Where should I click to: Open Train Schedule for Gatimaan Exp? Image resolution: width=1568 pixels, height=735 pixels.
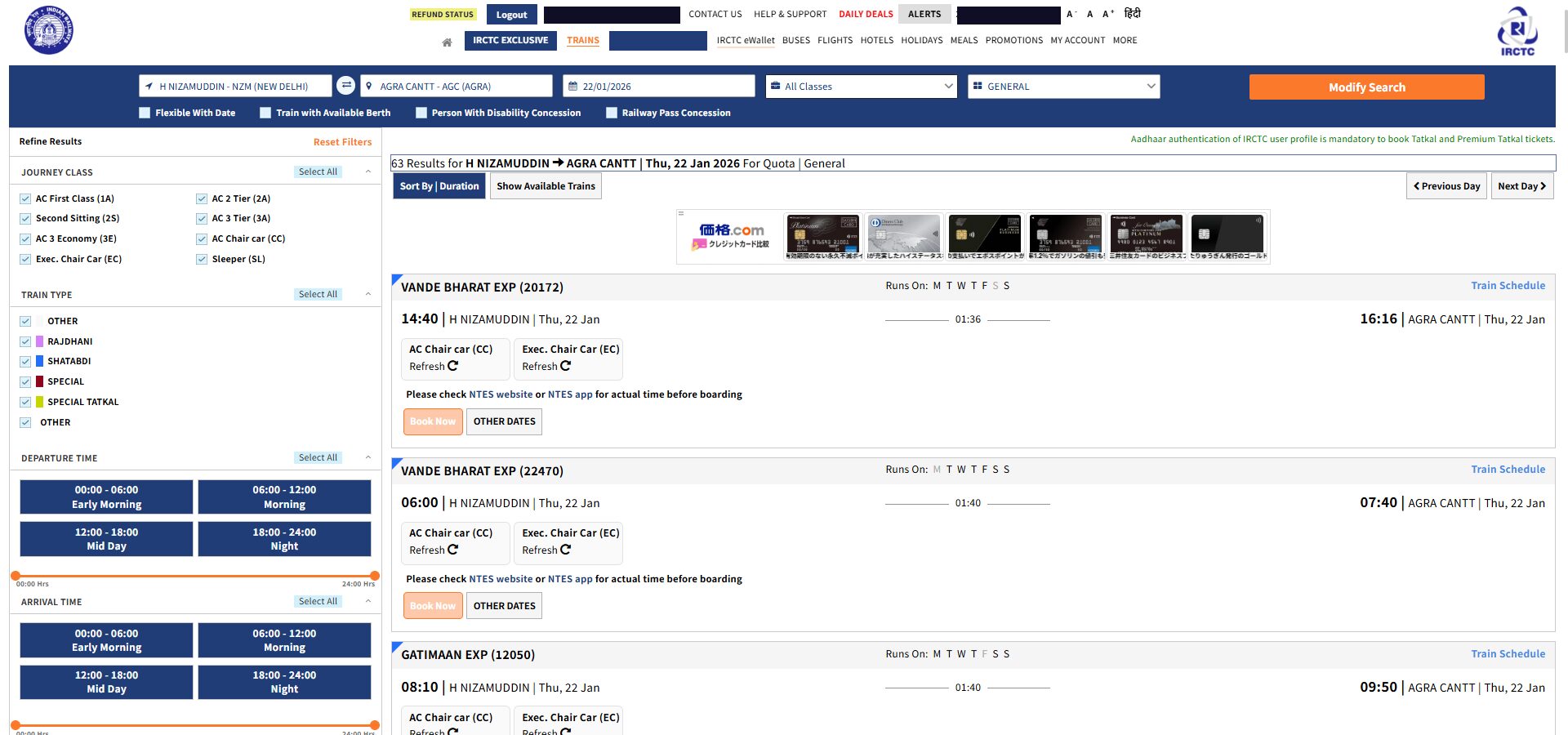coord(1508,654)
